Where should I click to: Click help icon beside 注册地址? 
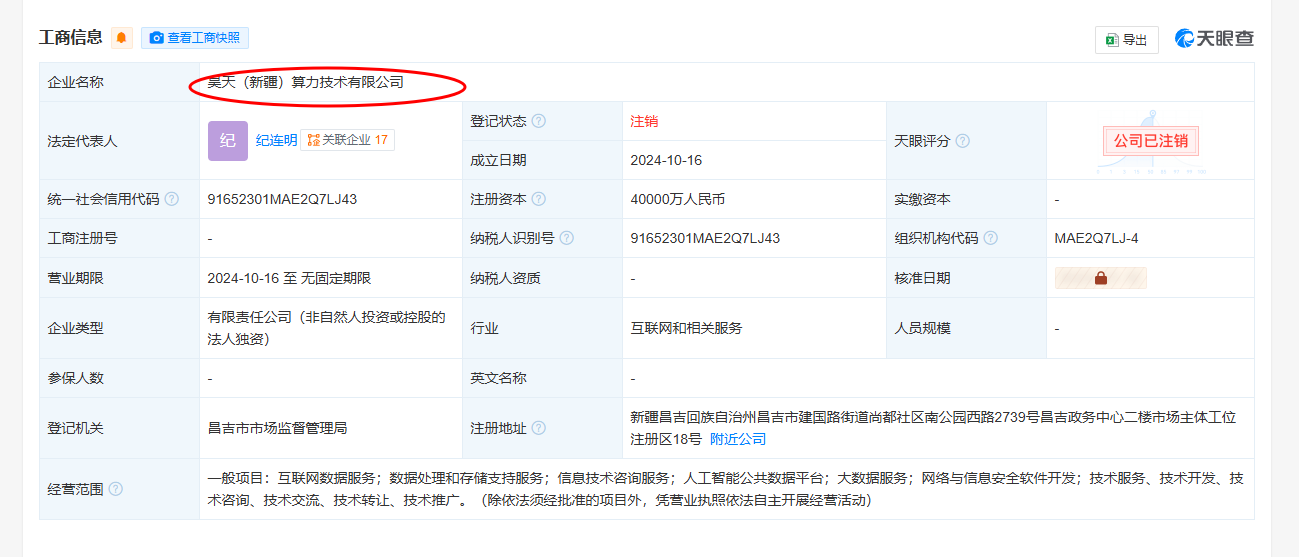(x=539, y=428)
